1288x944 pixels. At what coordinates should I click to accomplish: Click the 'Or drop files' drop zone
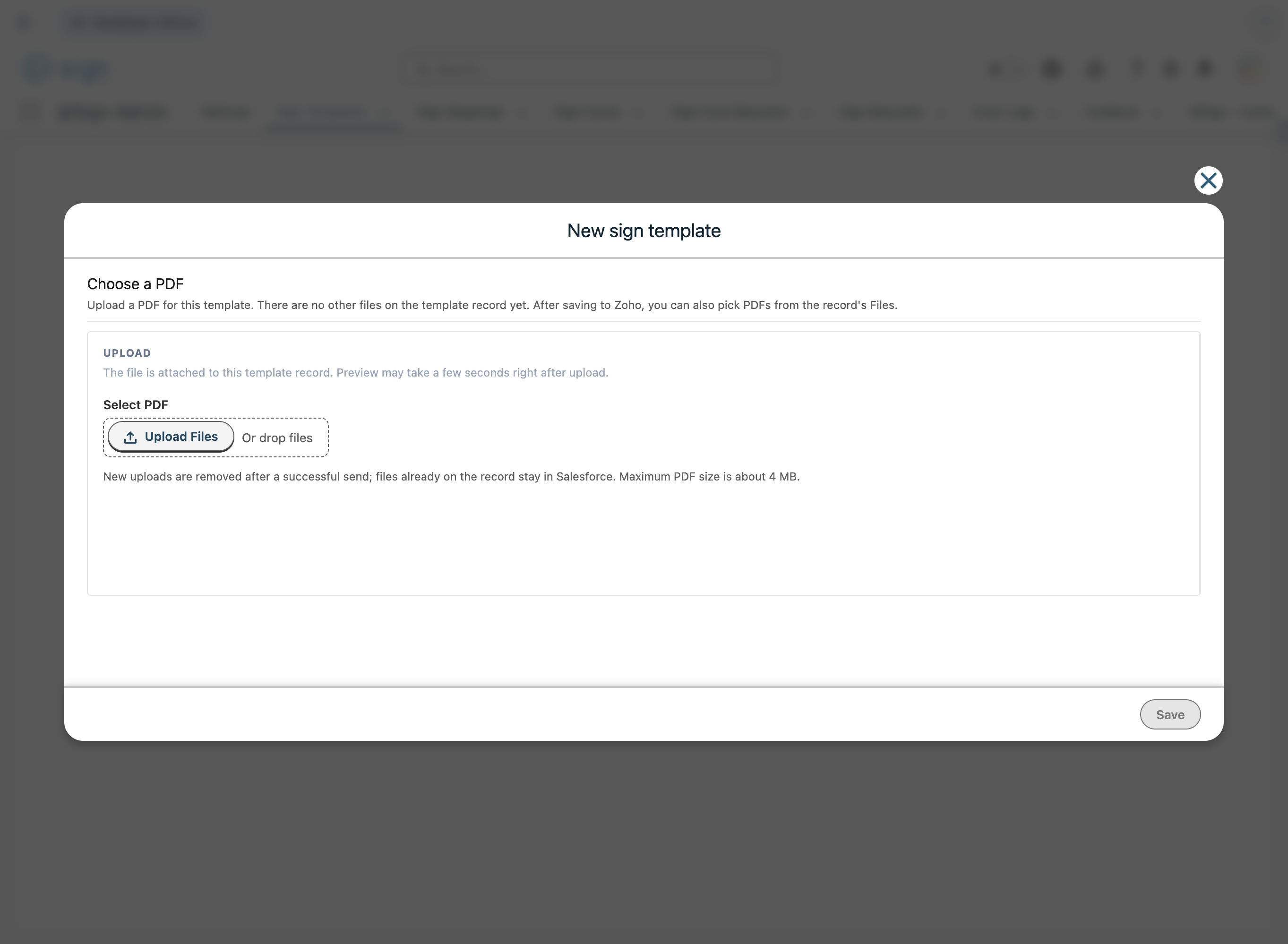point(277,438)
